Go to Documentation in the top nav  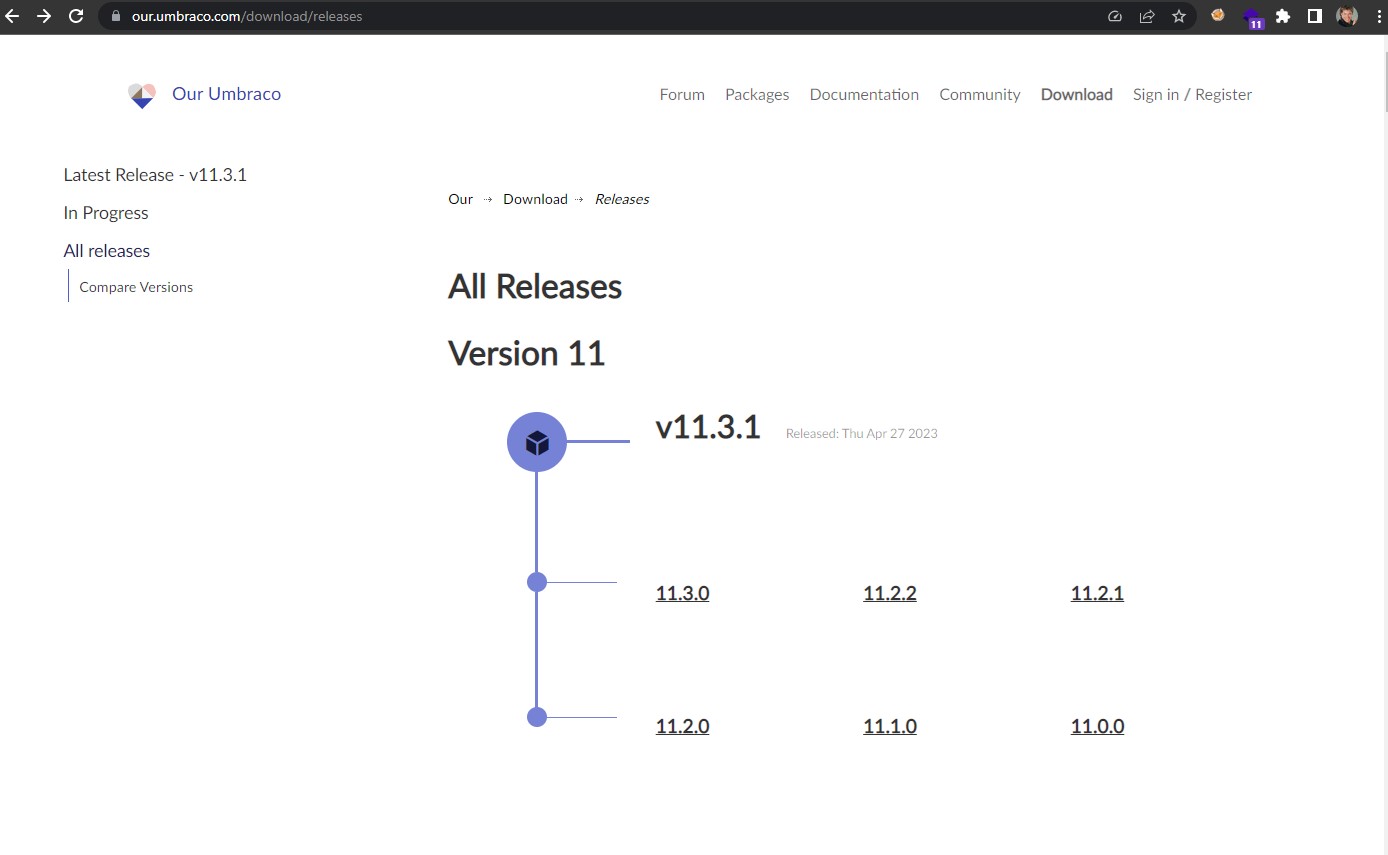864,94
